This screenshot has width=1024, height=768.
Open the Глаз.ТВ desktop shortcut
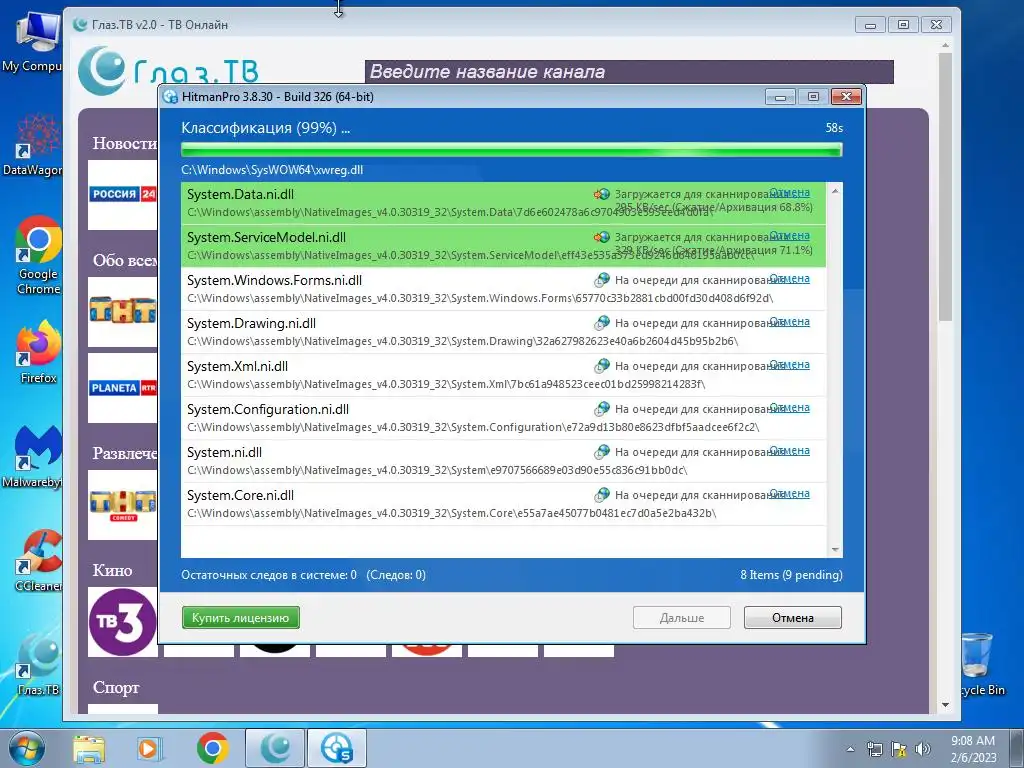coord(38,665)
